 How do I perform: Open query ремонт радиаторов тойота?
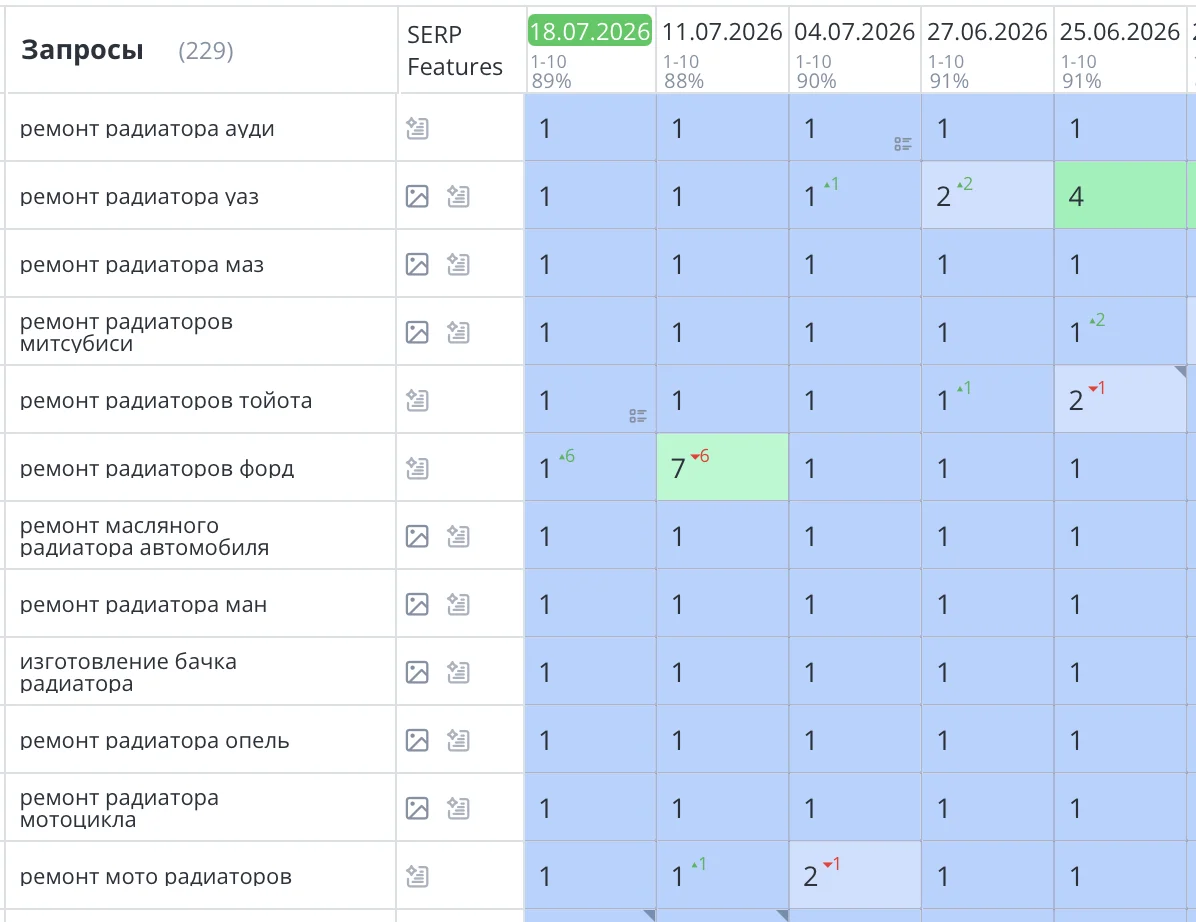(166, 400)
